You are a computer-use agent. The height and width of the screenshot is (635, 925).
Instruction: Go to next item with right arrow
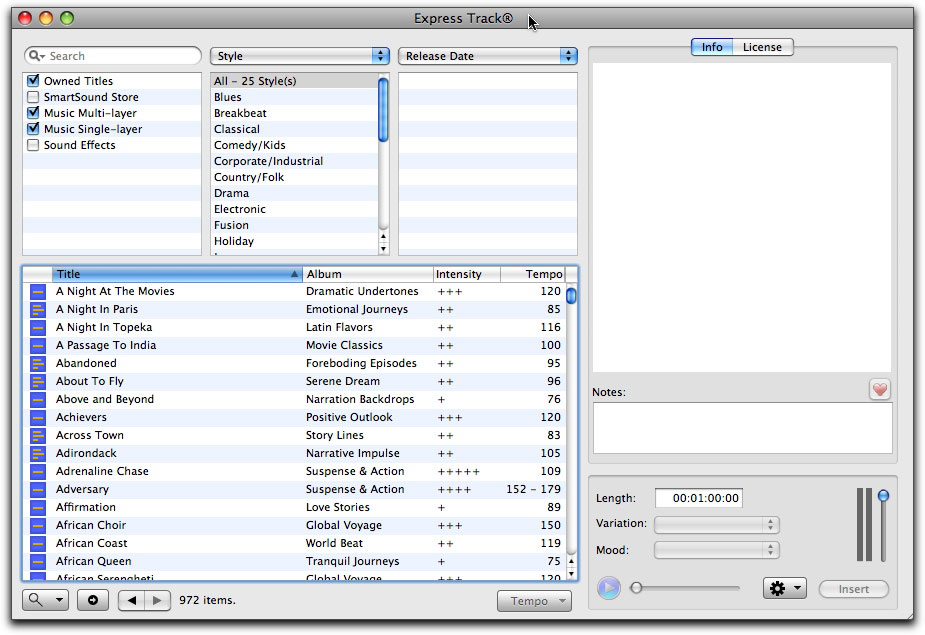tap(158, 600)
